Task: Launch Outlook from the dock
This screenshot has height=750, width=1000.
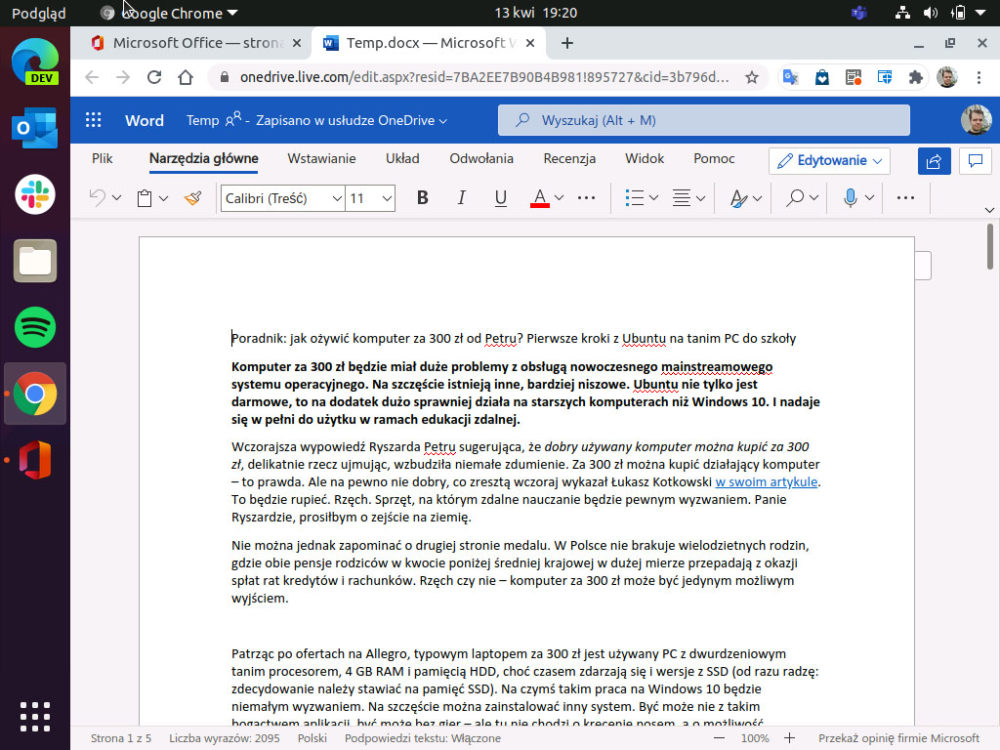Action: point(35,128)
